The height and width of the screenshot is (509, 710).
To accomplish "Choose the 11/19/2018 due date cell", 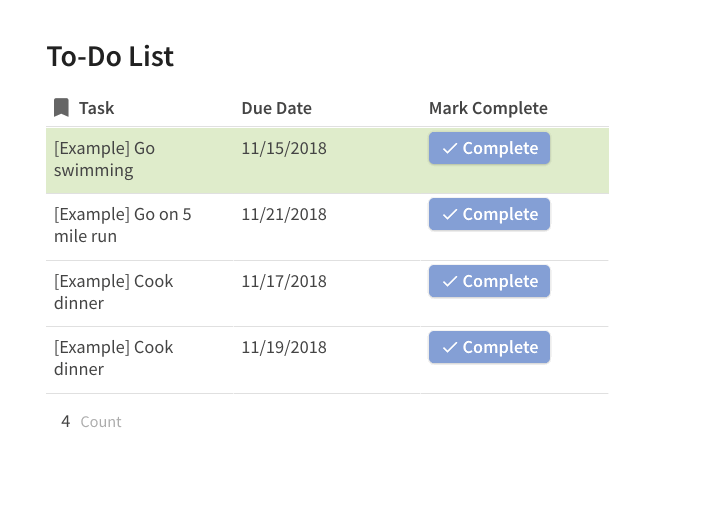I will click(284, 347).
